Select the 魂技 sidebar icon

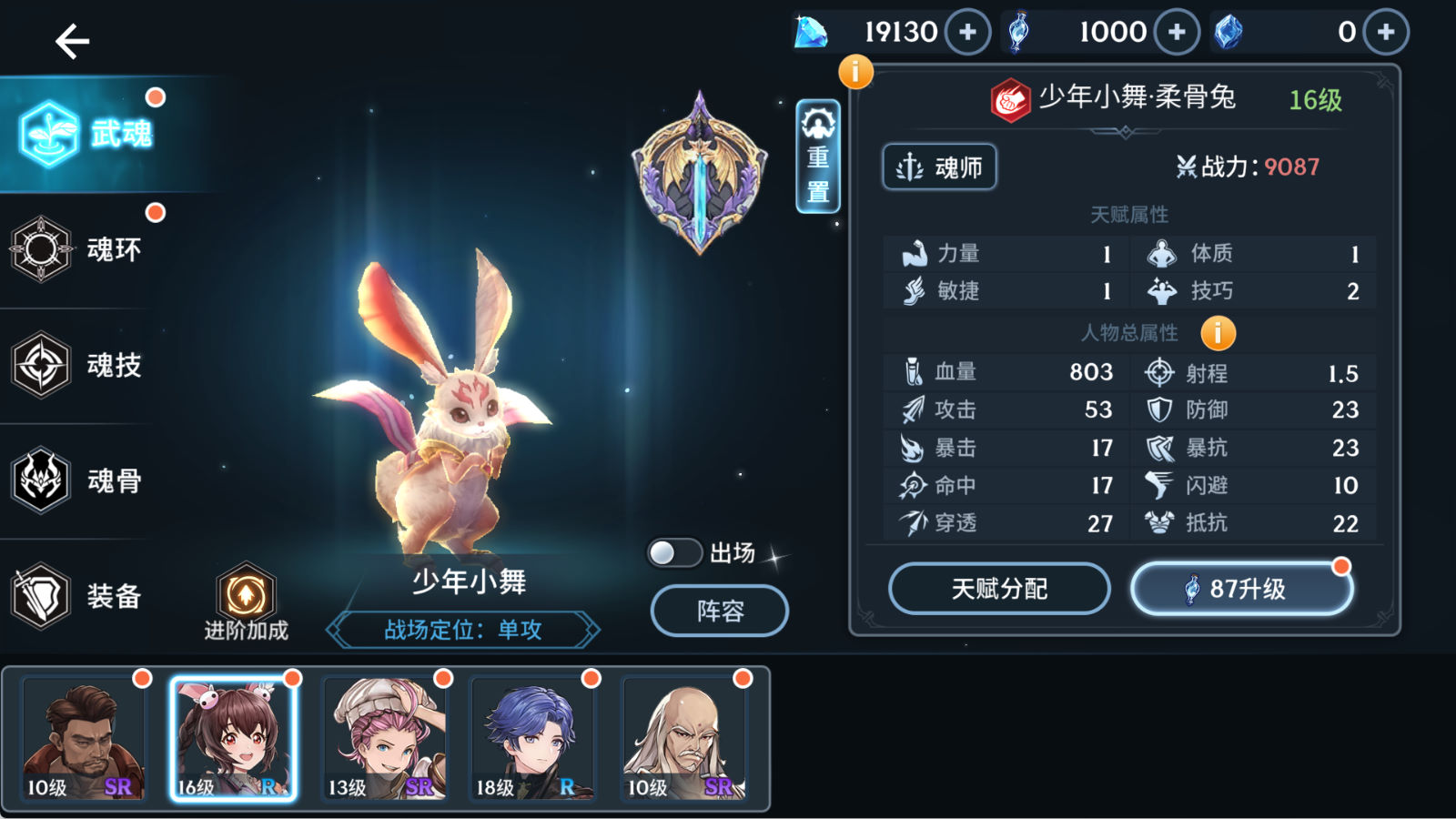42,365
